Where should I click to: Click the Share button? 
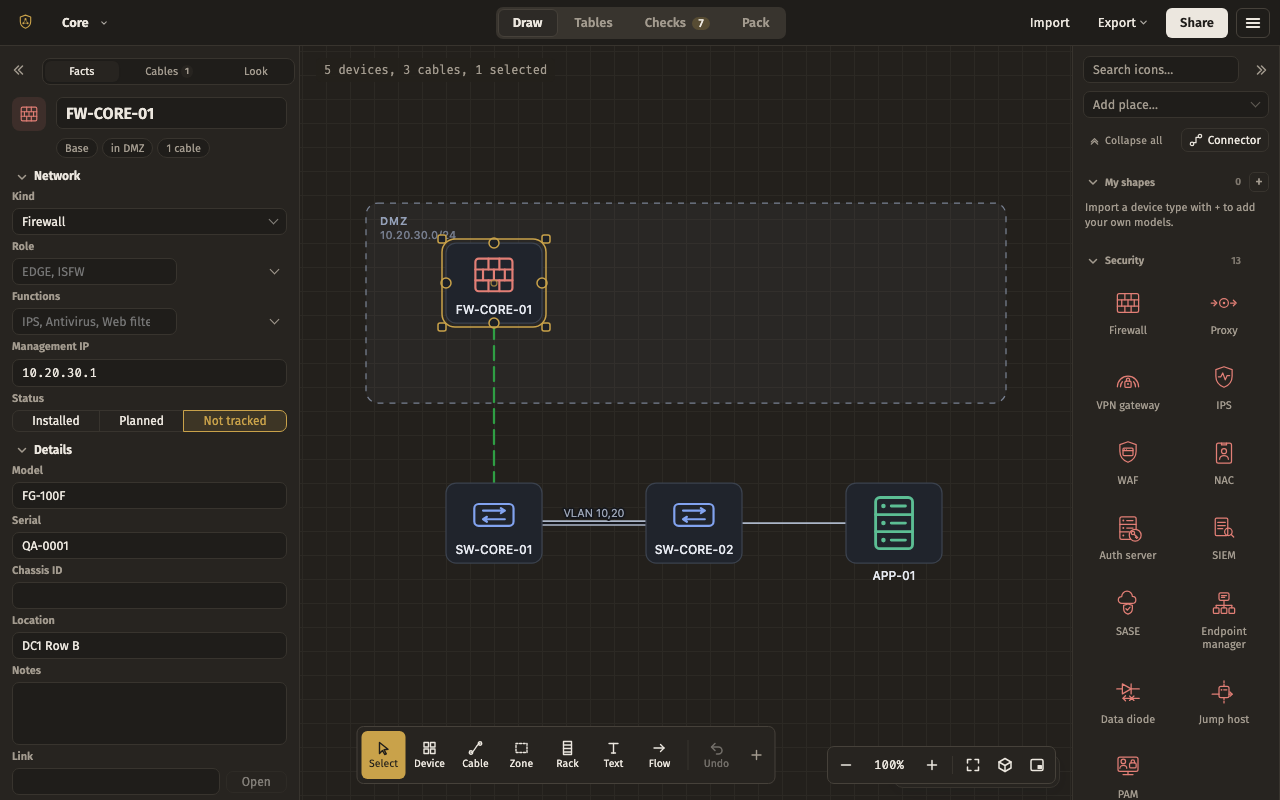point(1197,22)
